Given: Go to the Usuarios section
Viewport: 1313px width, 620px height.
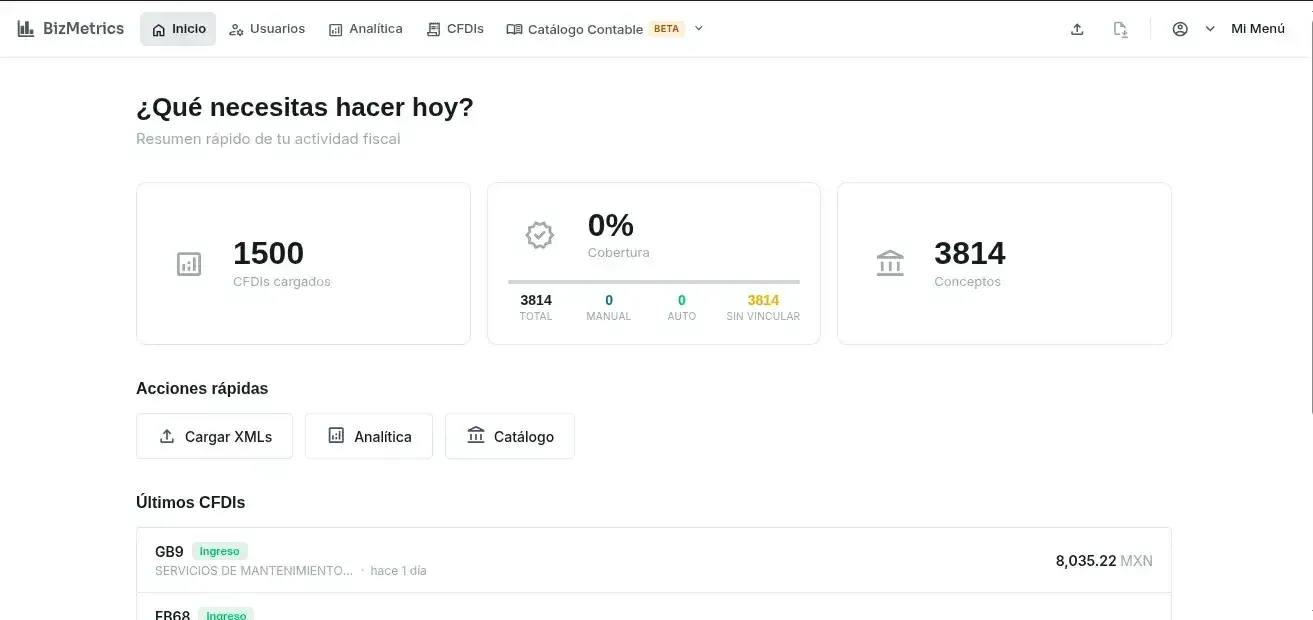Looking at the screenshot, I should click(267, 29).
